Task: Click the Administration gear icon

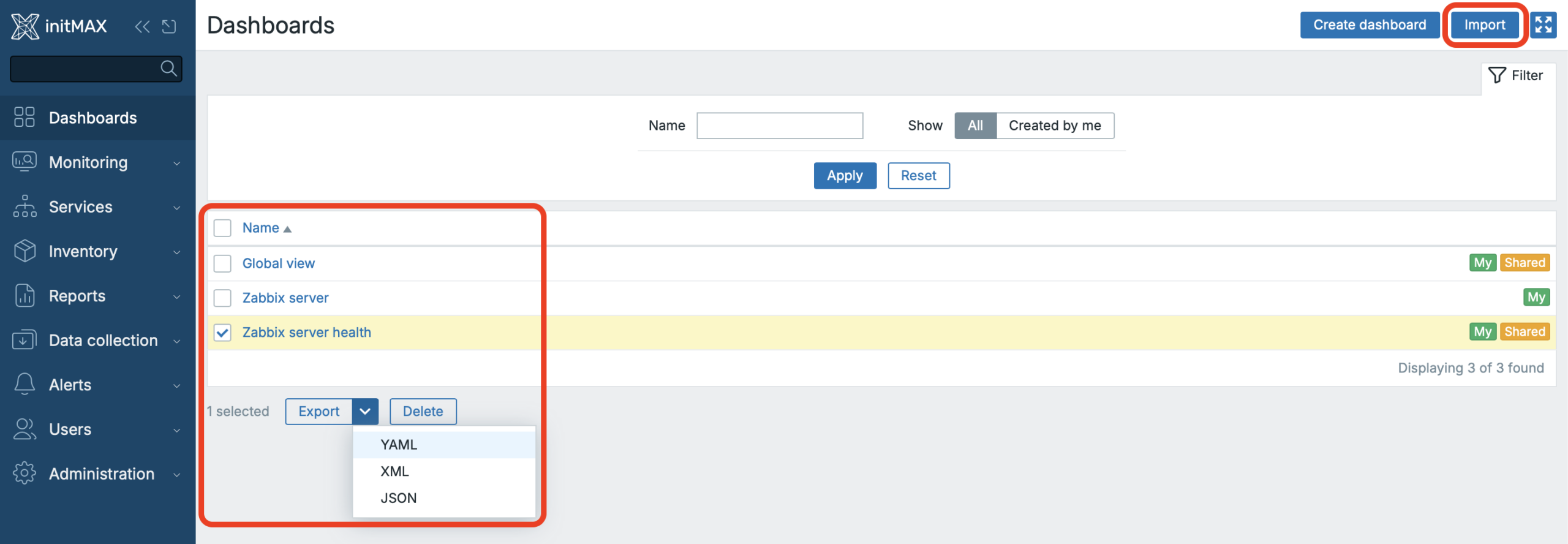Action: click(x=24, y=473)
